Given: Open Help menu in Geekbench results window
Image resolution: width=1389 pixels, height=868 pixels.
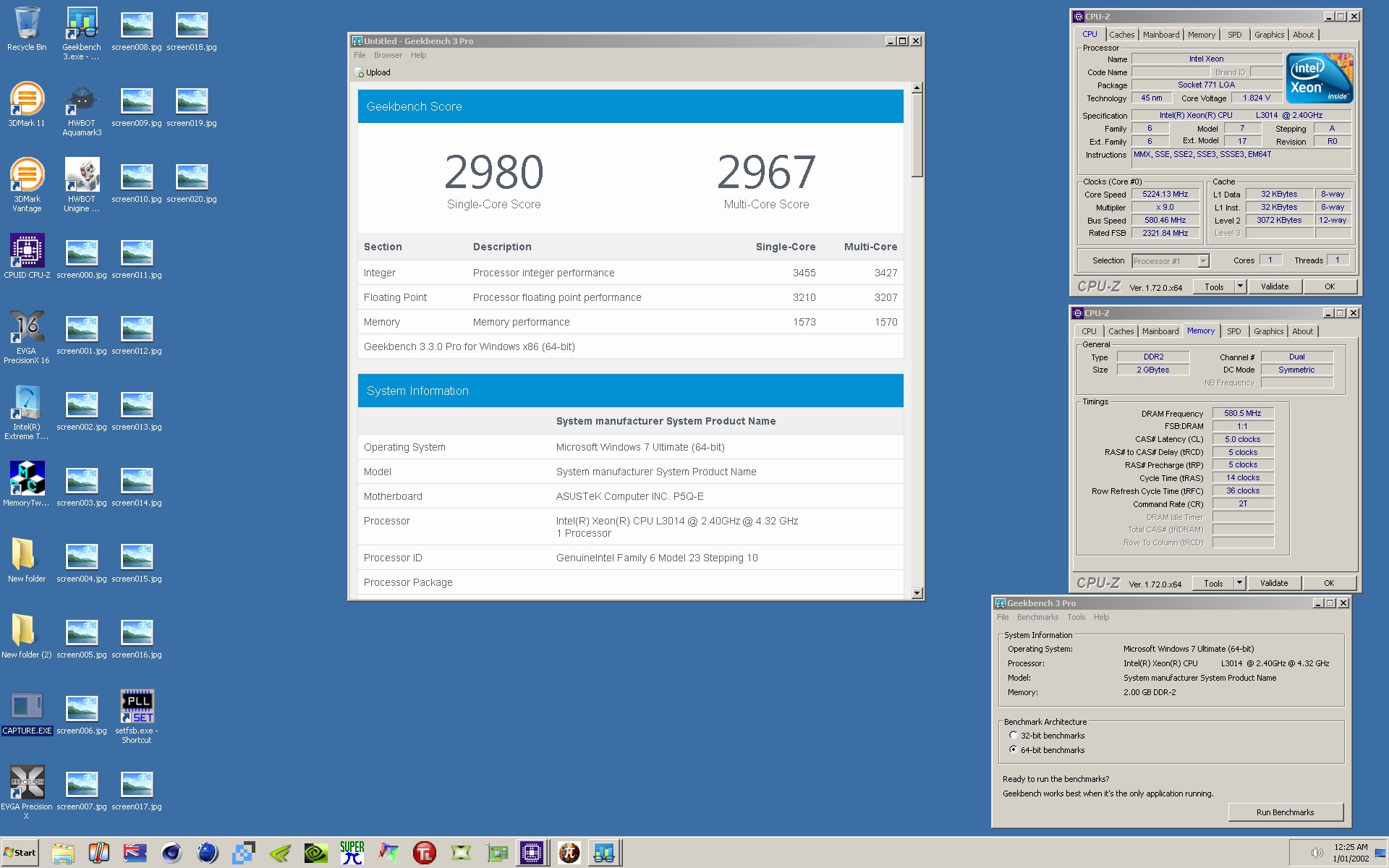Looking at the screenshot, I should [x=419, y=55].
